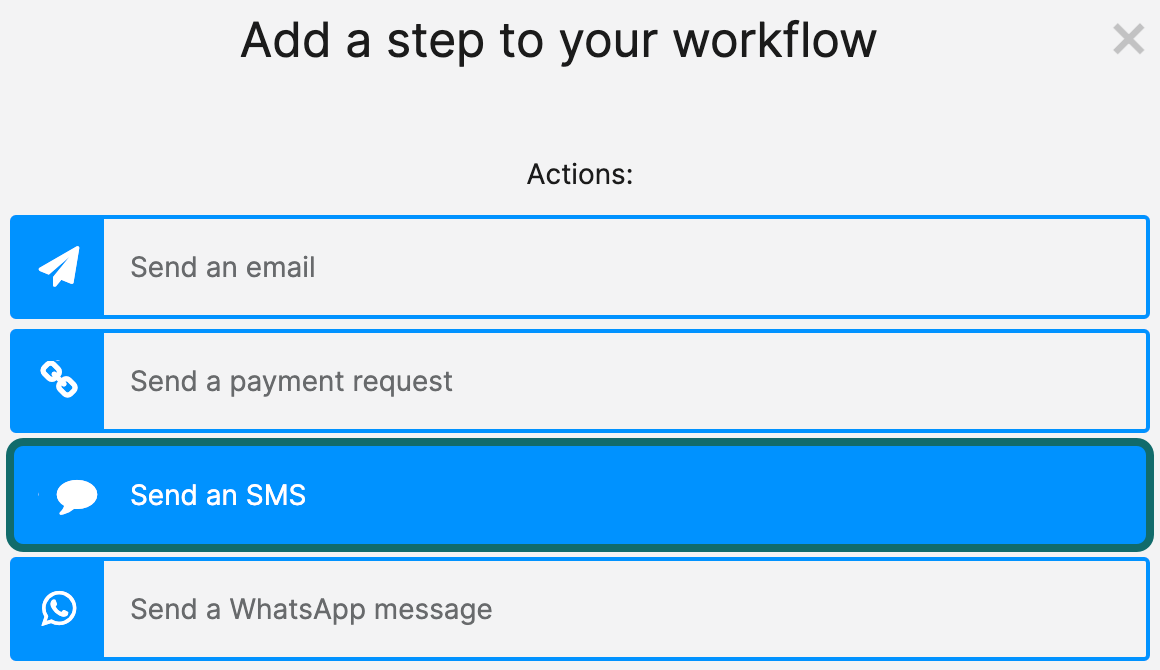The width and height of the screenshot is (1160, 670).
Task: Click the 'Send an SMS' label text
Action: pyautogui.click(x=218, y=495)
